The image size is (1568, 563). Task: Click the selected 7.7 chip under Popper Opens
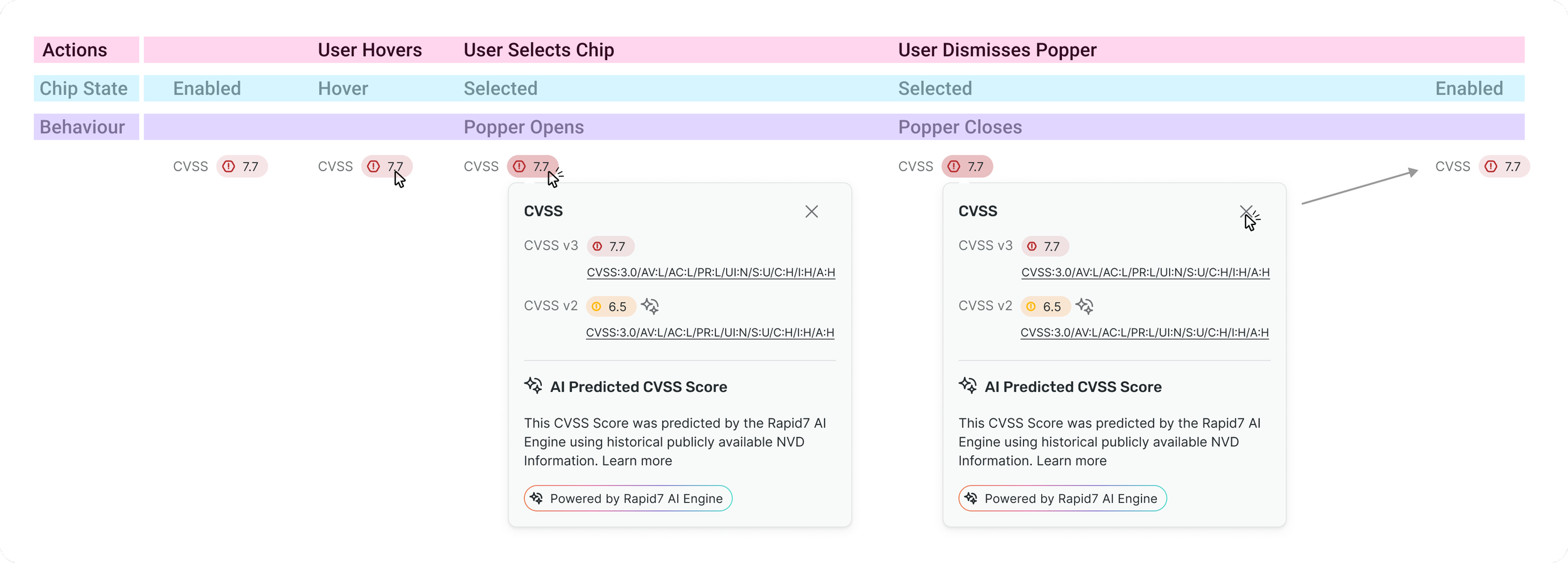pyautogui.click(x=532, y=167)
